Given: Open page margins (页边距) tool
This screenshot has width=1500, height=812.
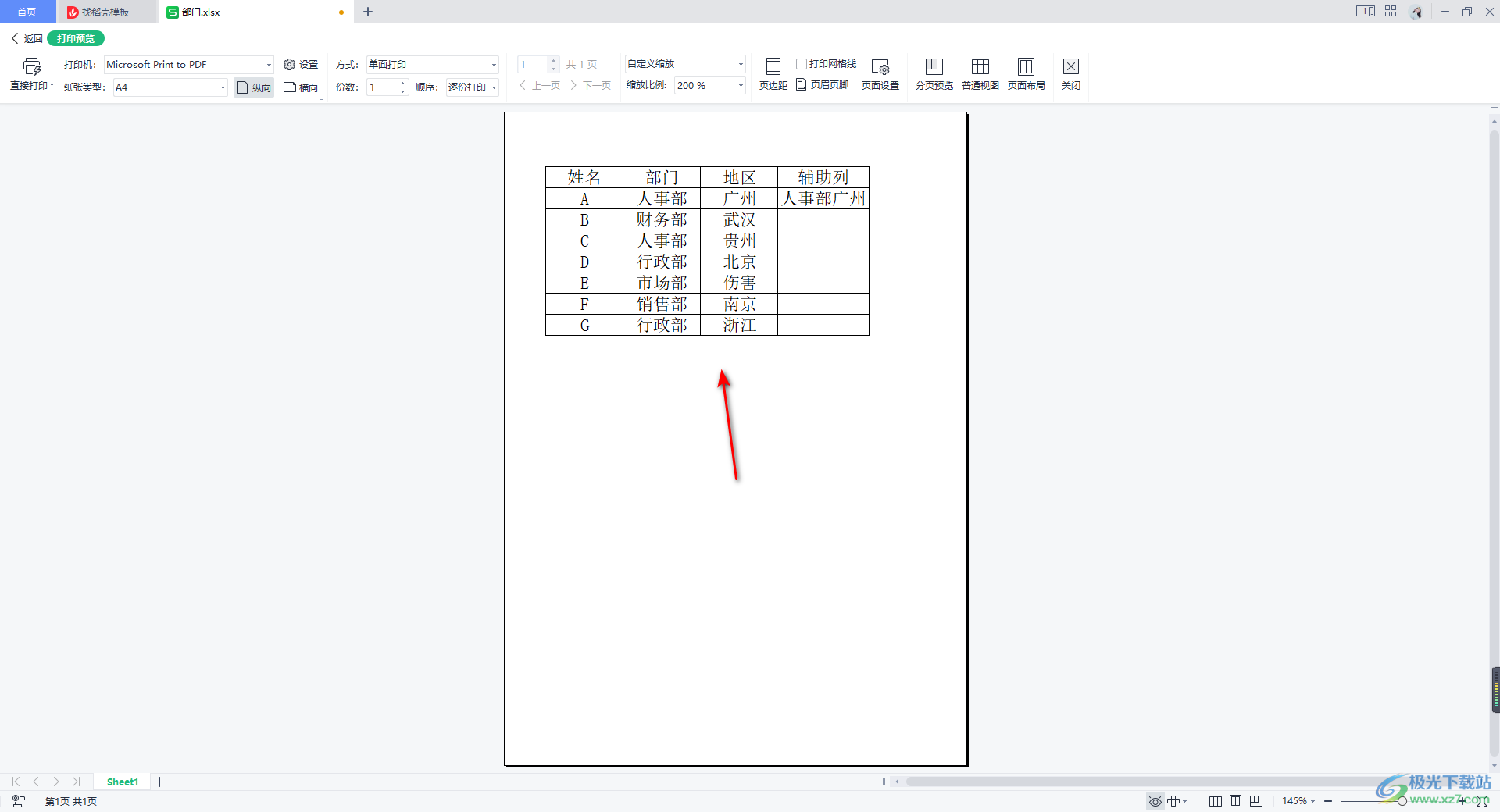Looking at the screenshot, I should 773,74.
